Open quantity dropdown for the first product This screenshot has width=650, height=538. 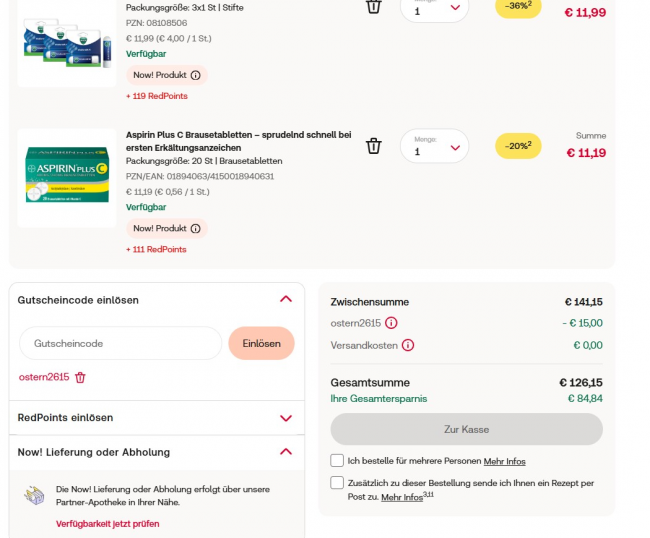click(435, 8)
